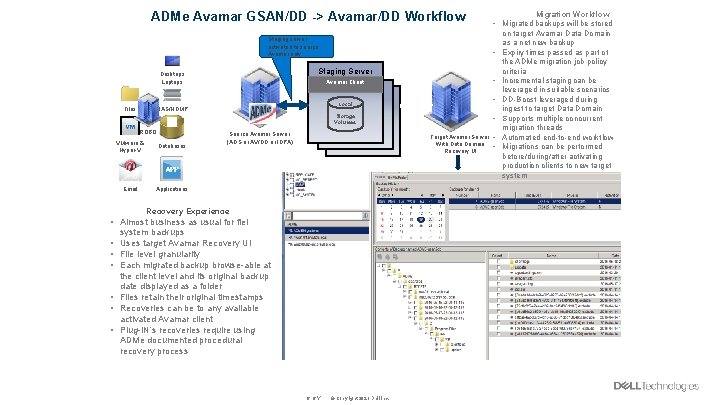Click the NAS/NDMP storage icon

[172, 95]
